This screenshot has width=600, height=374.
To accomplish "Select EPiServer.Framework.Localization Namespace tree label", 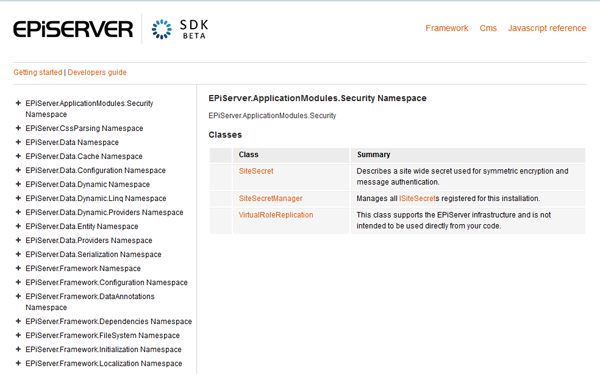I will click(104, 363).
